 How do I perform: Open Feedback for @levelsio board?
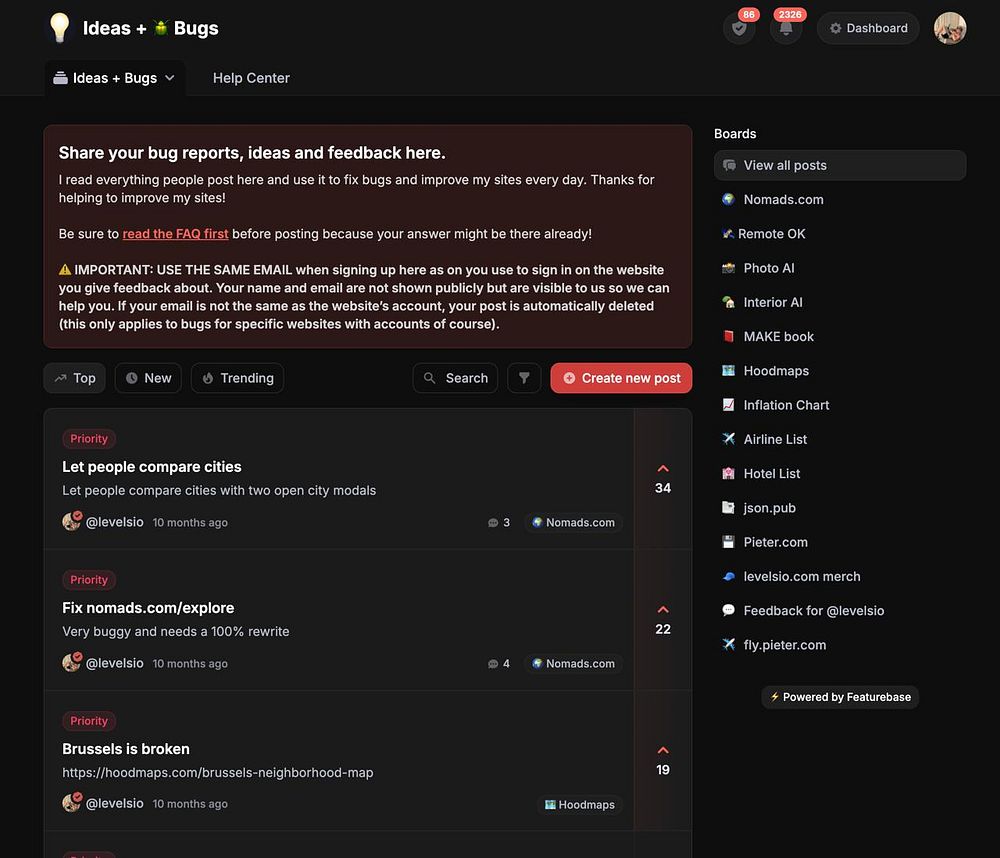click(840, 611)
